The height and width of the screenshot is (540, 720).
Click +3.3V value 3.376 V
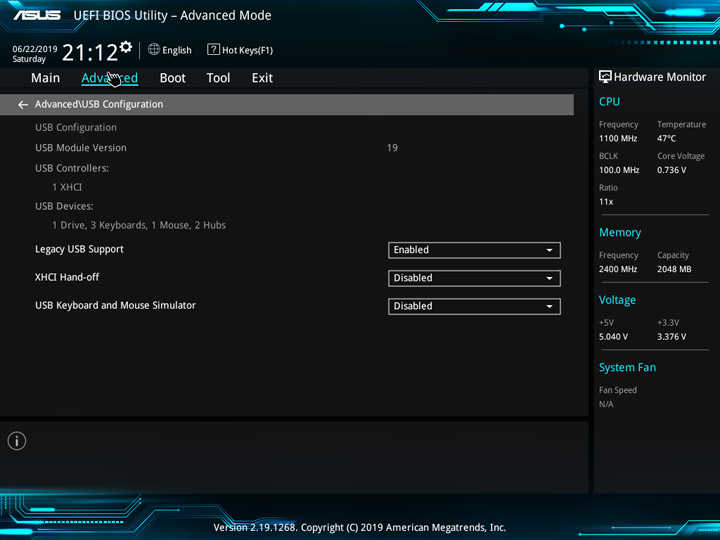[x=672, y=337]
